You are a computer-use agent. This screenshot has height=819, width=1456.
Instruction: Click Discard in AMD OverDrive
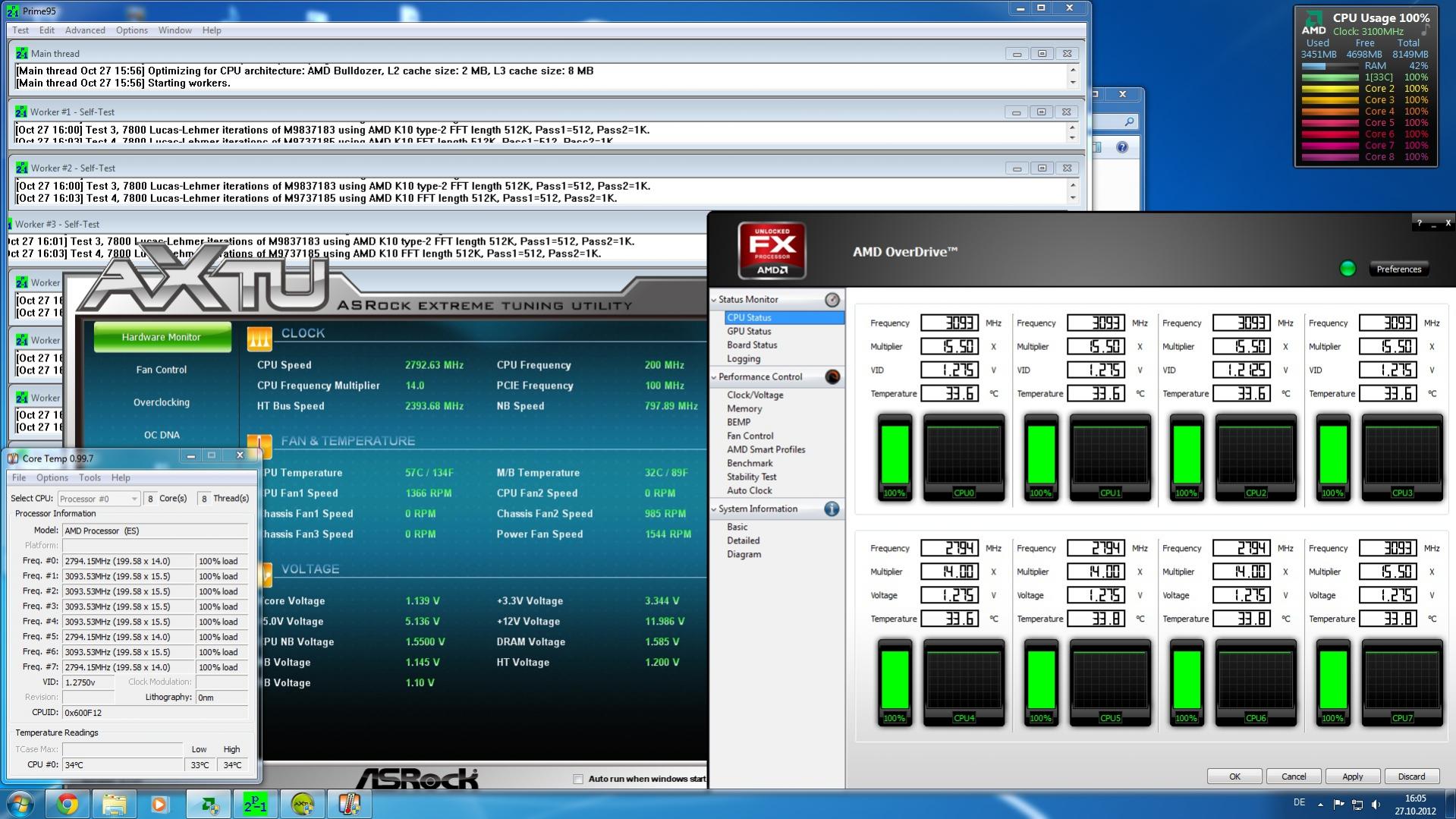point(1411,776)
